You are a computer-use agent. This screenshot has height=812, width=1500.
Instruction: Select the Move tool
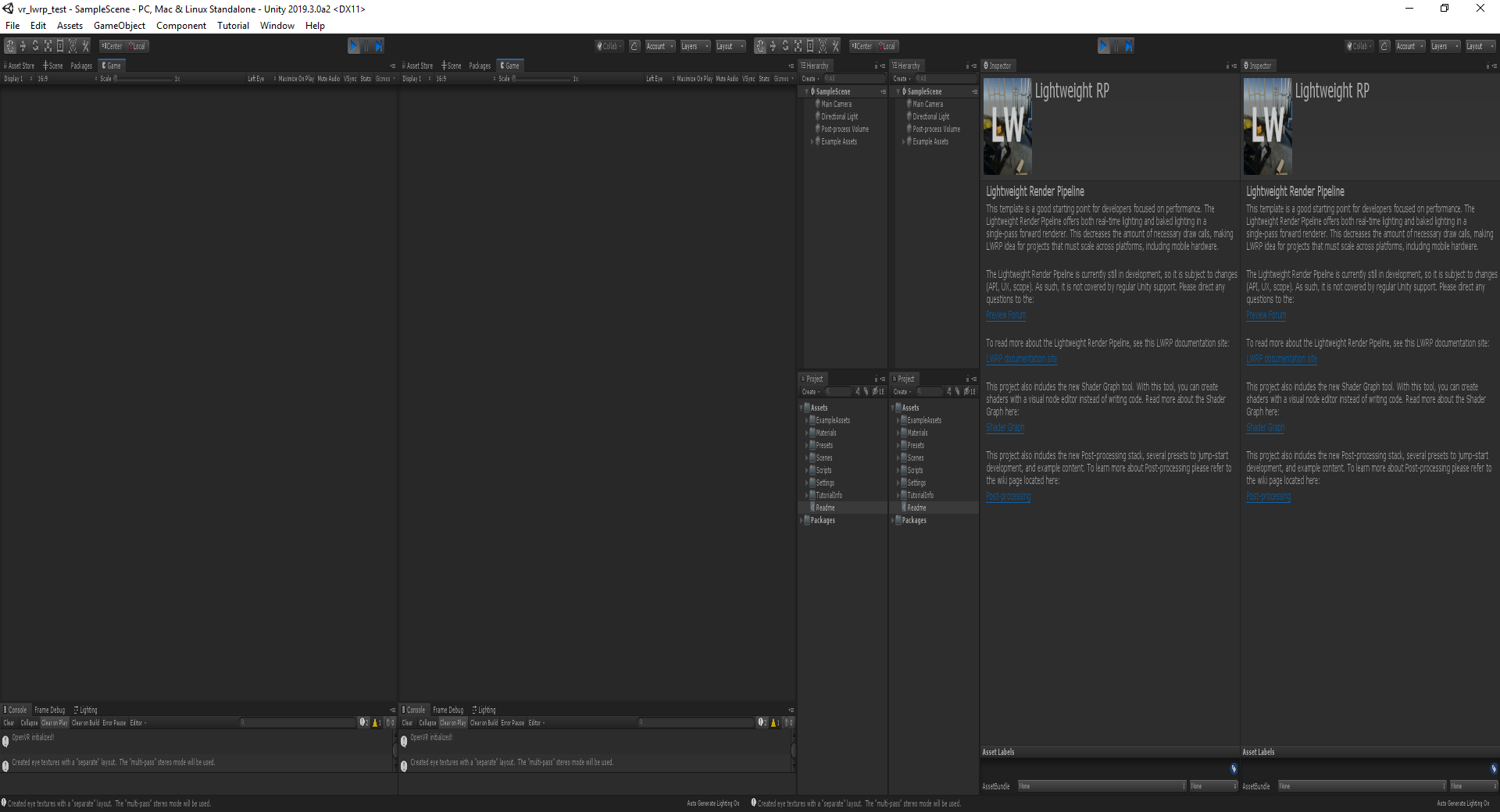coord(23,46)
